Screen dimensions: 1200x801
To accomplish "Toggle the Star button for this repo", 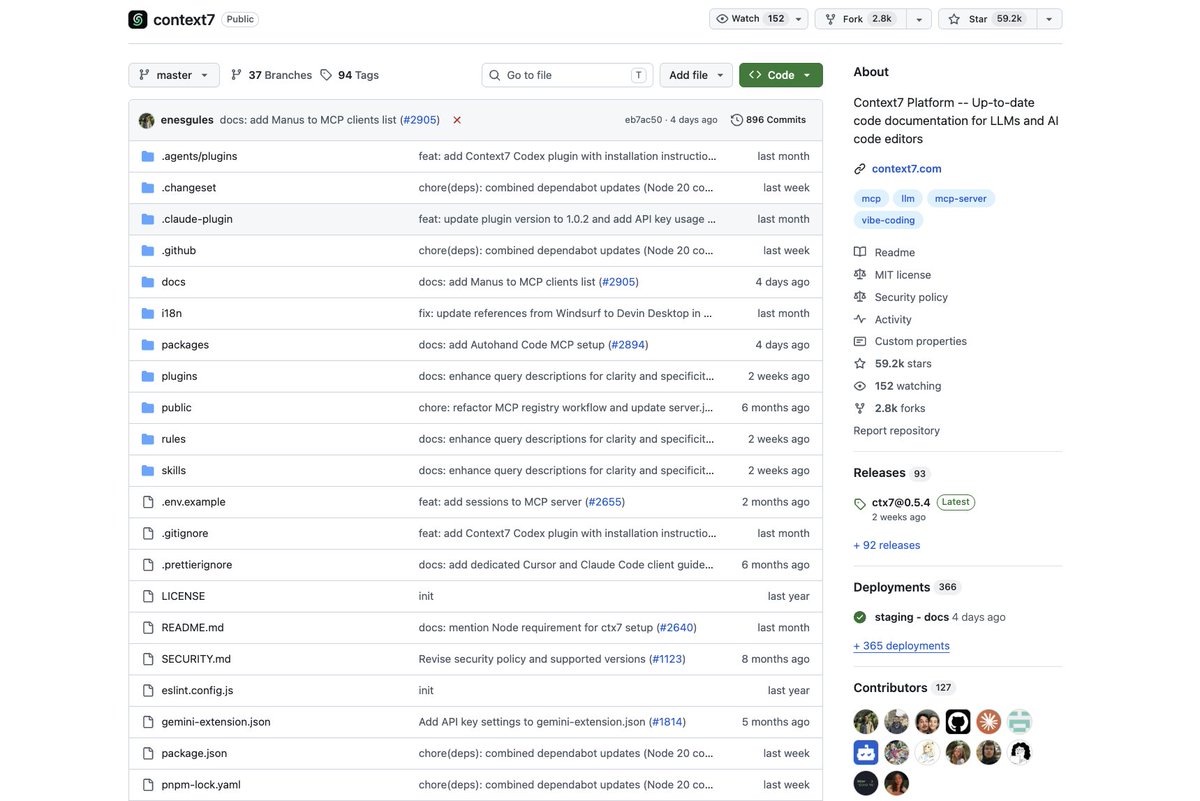I will coord(984,19).
